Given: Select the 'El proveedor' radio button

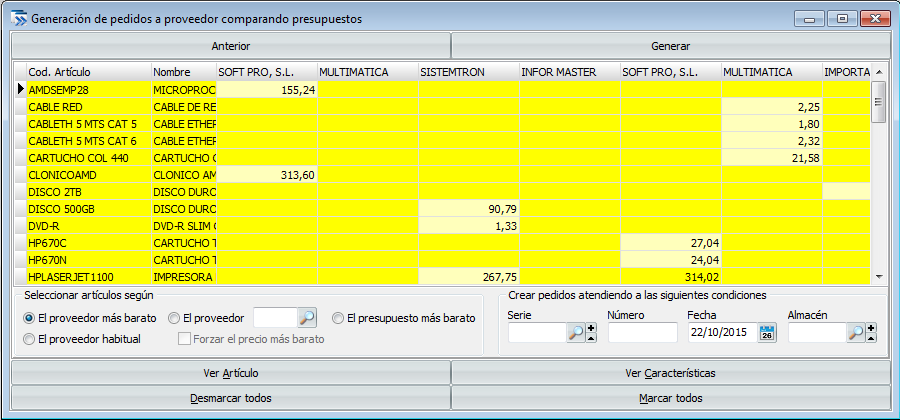Looking at the screenshot, I should tap(174, 318).
